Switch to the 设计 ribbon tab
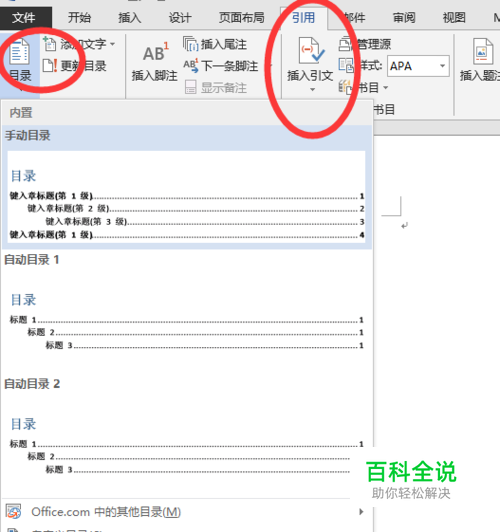This screenshot has width=500, height=532. (x=180, y=18)
